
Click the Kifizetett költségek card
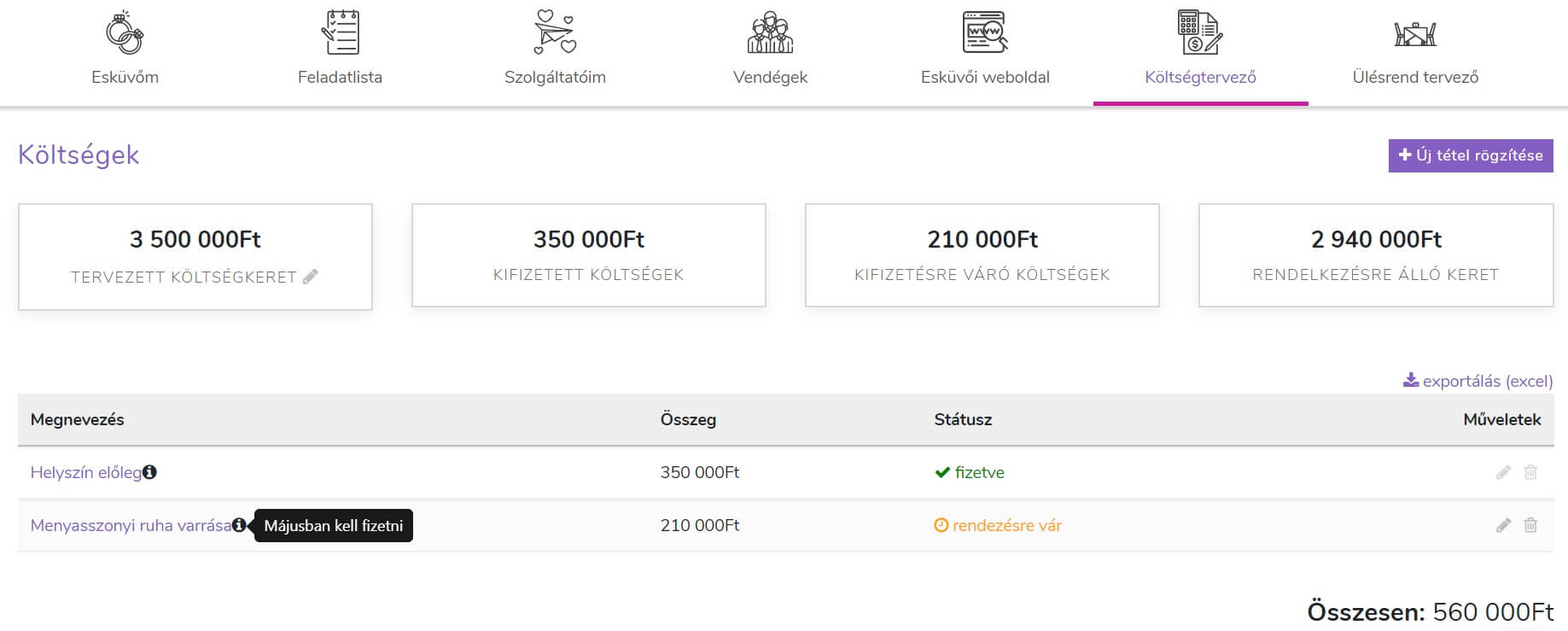(589, 255)
